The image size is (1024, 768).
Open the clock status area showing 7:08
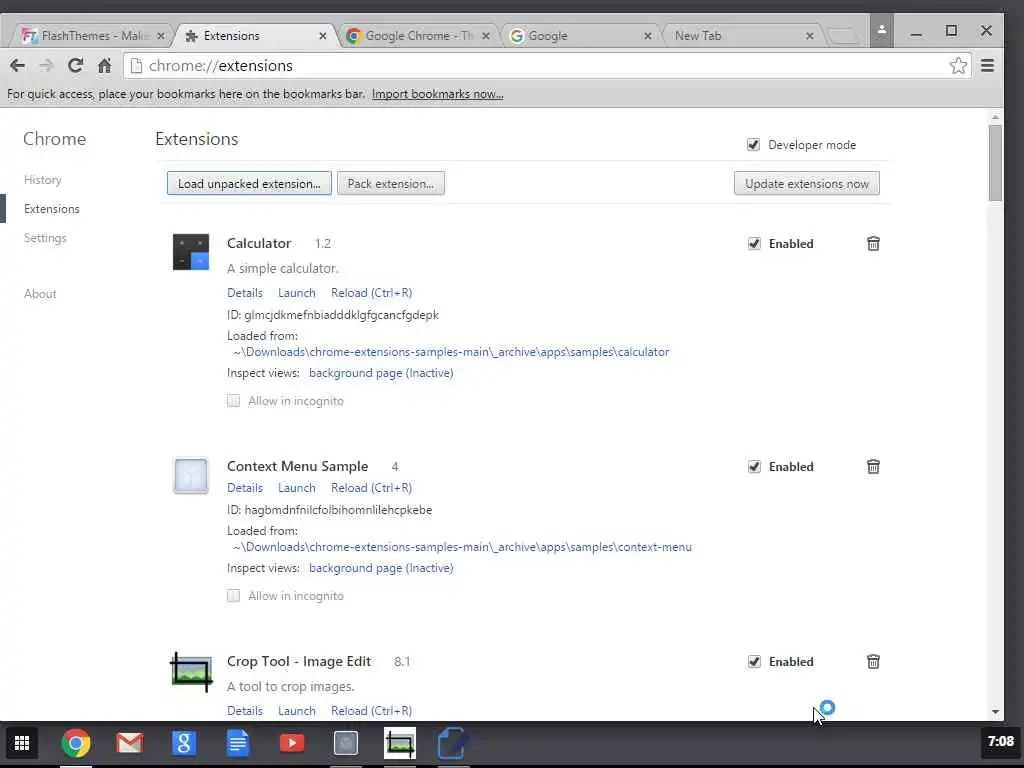(x=1000, y=741)
